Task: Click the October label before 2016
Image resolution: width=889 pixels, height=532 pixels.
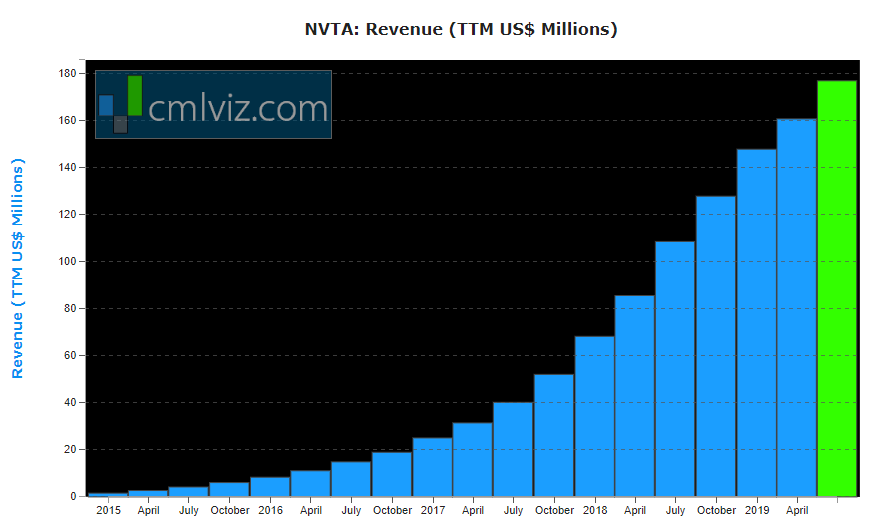Action: click(230, 510)
